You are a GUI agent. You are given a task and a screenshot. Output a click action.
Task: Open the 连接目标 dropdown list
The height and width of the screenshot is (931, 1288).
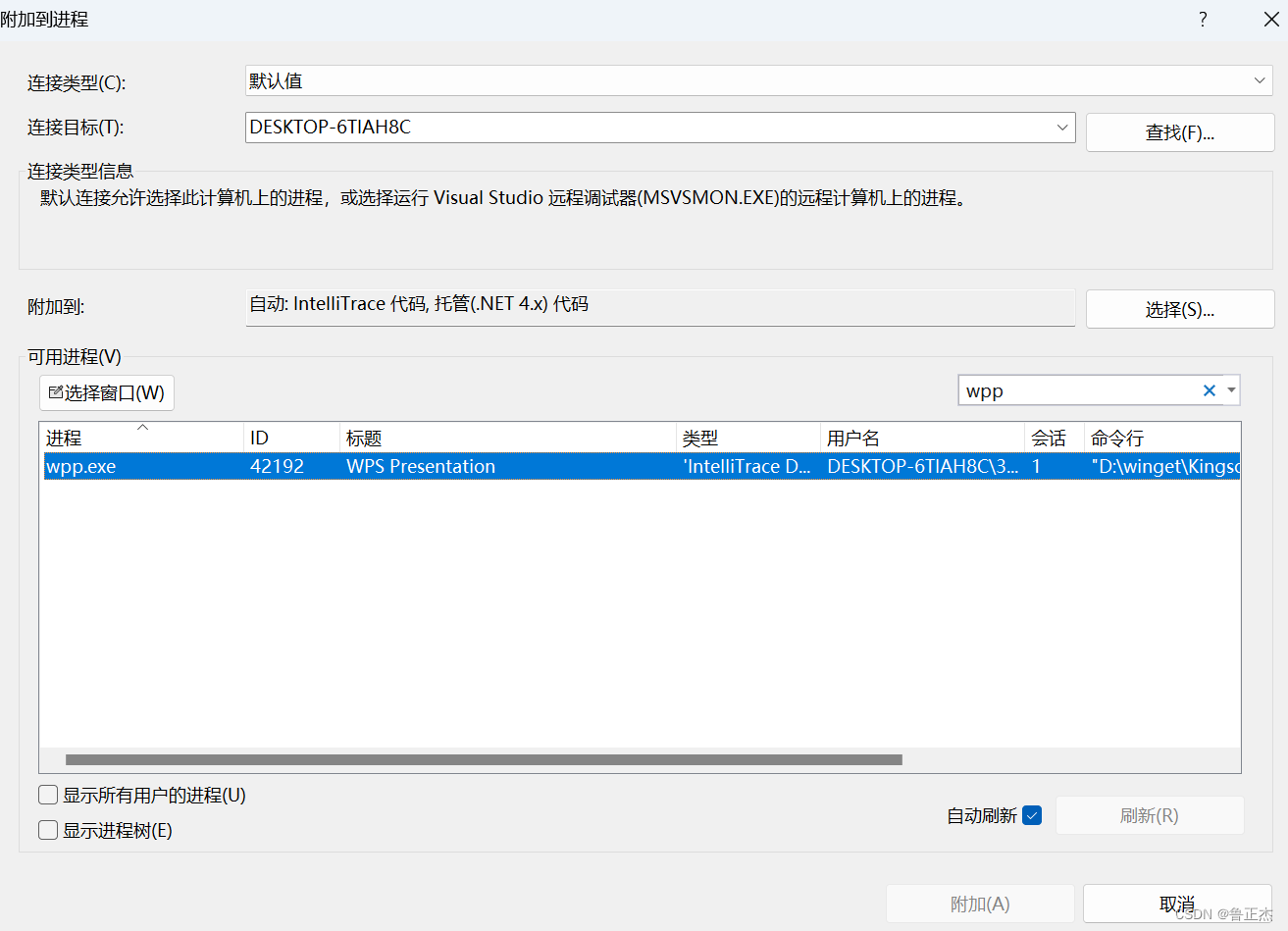[1062, 128]
